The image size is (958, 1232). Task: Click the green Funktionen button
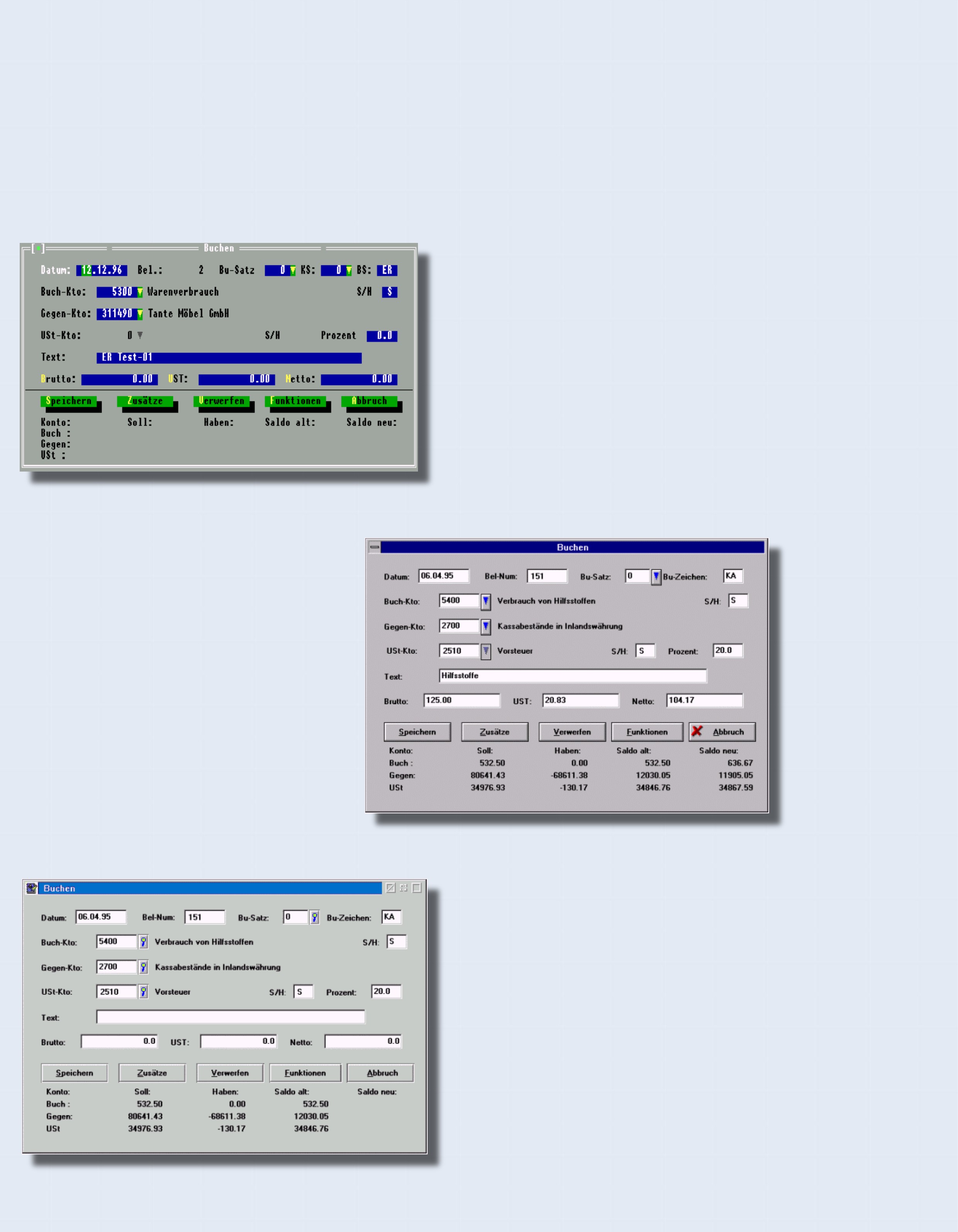[x=295, y=401]
